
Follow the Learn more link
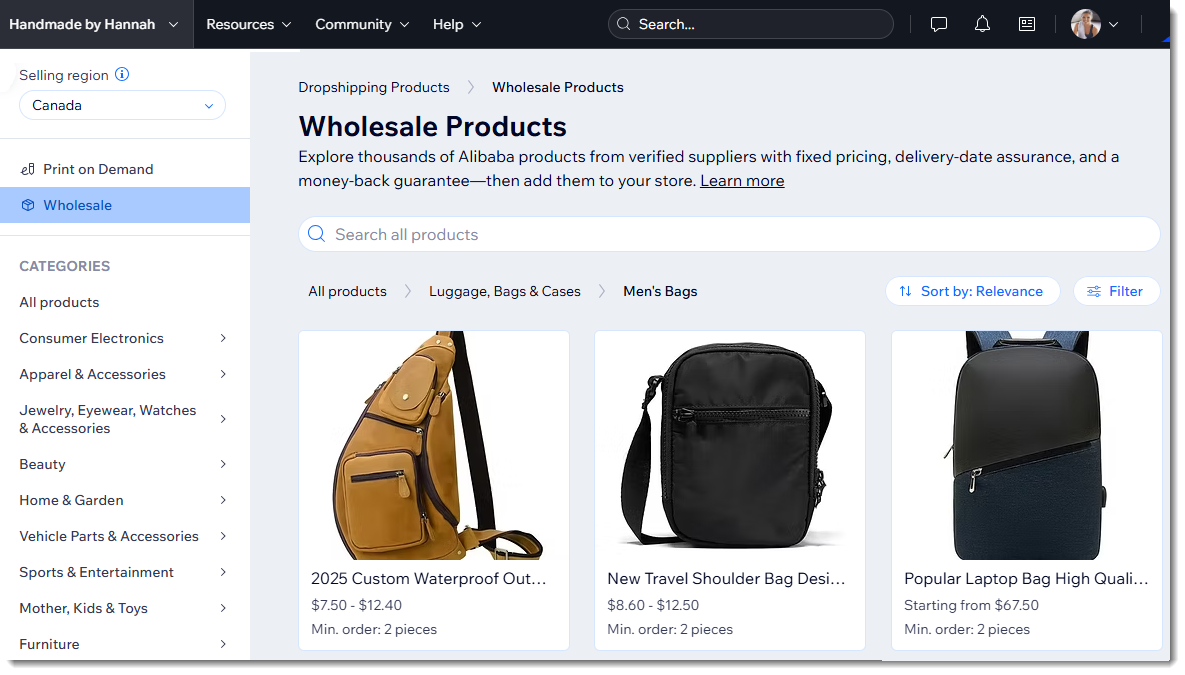click(741, 180)
